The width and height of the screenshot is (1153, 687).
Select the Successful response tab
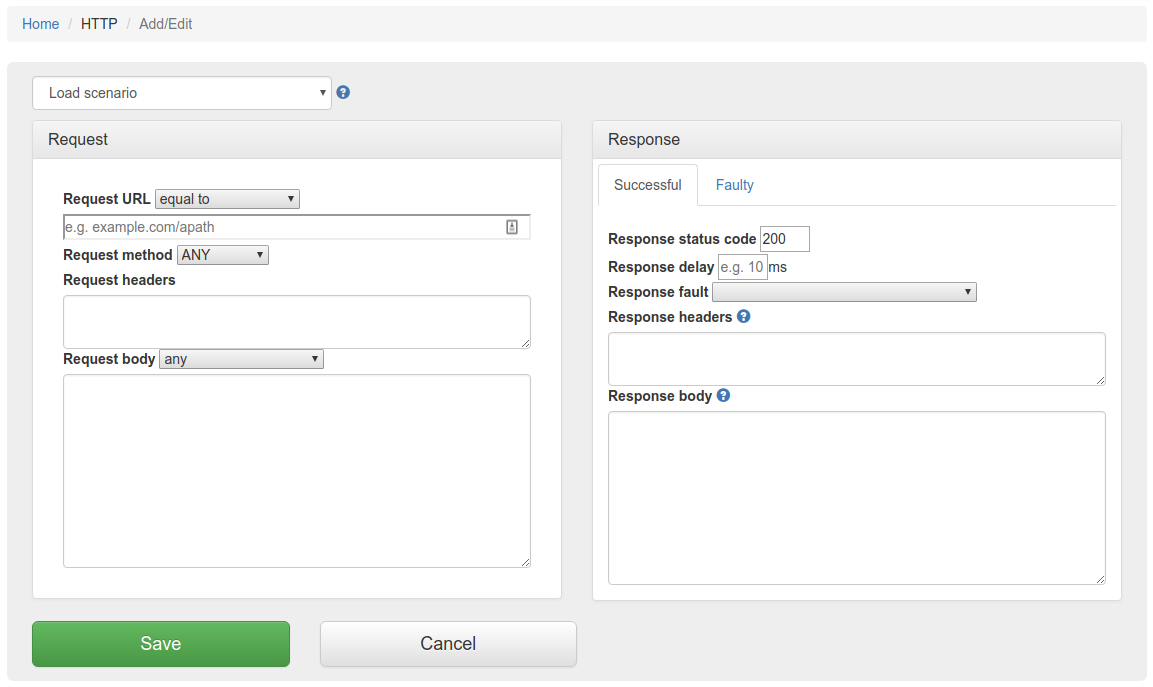tap(647, 185)
